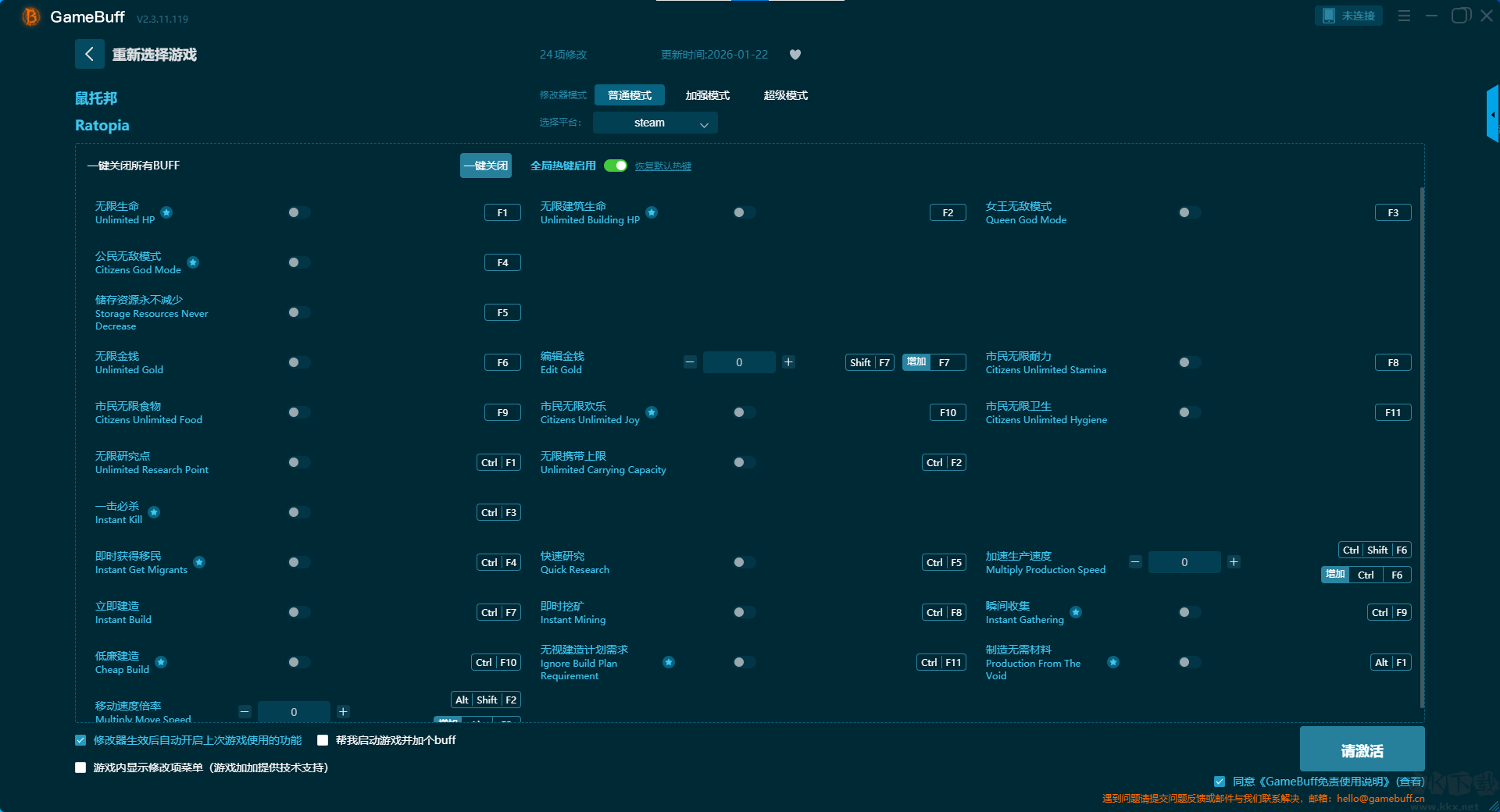Click the star icon next to Instant Kill
This screenshot has height=812, width=1500.
(x=154, y=512)
